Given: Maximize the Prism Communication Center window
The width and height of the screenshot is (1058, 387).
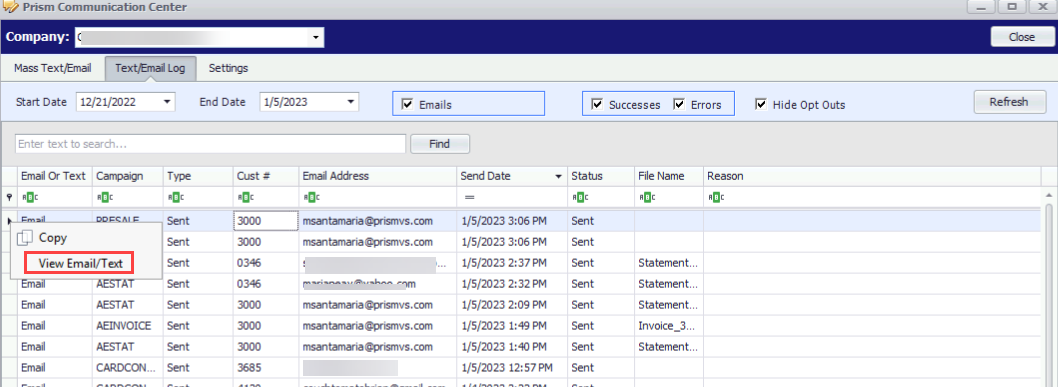Looking at the screenshot, I should pos(1011,7).
